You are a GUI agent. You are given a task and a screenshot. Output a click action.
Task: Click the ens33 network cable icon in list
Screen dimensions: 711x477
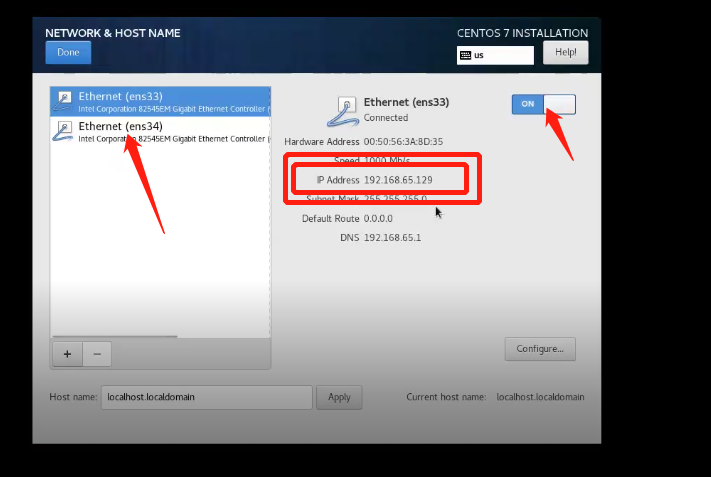[x=63, y=101]
